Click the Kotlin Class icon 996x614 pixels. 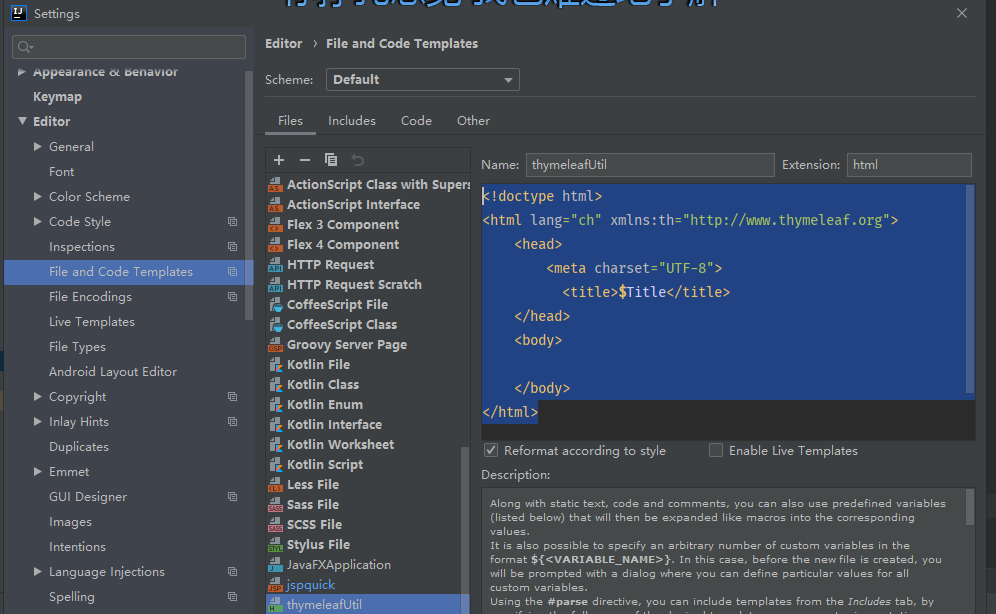coord(275,385)
